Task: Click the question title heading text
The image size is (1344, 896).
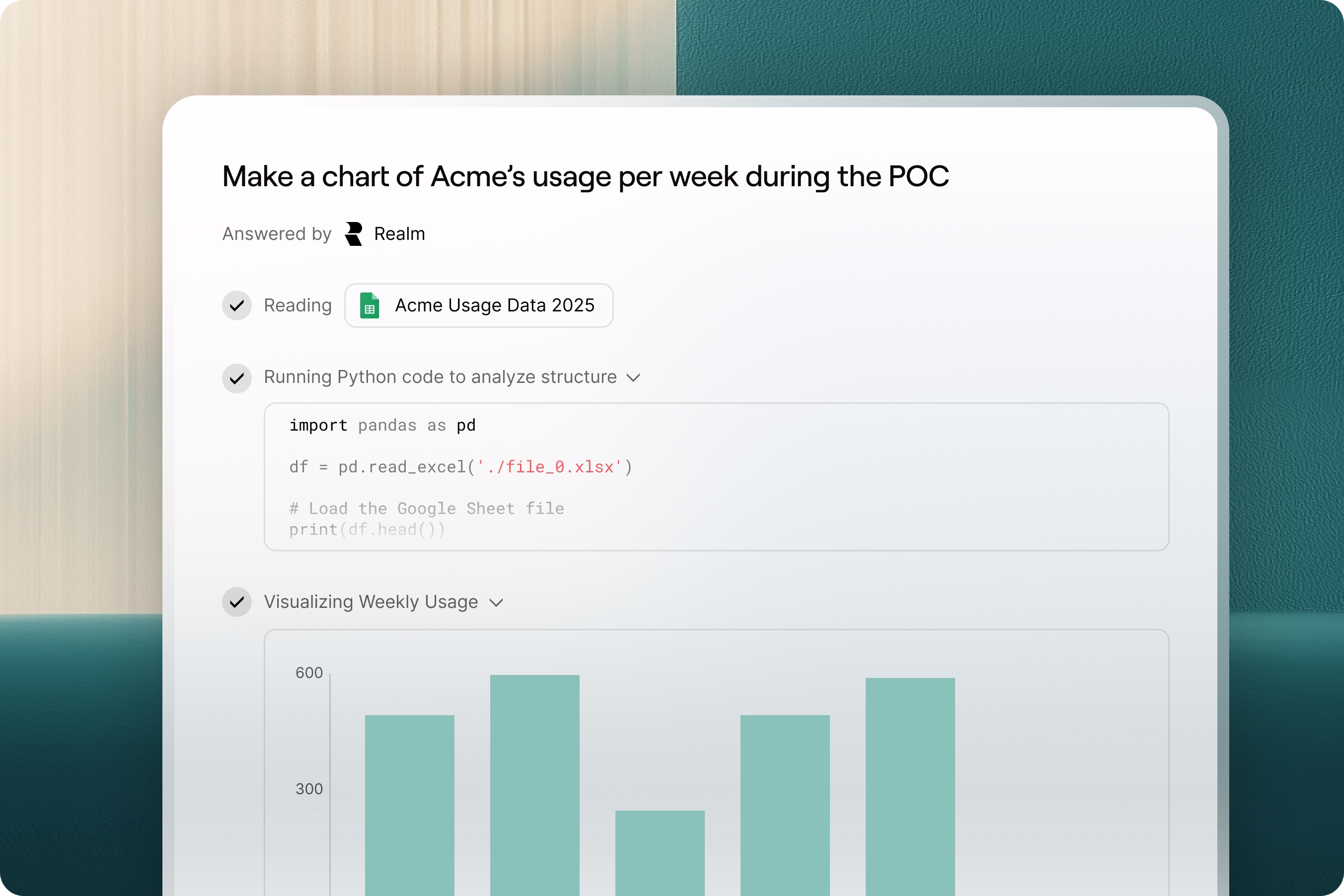Action: 585,176
